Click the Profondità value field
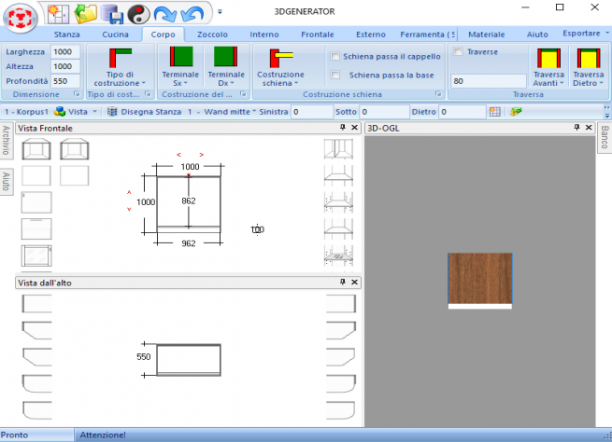The width and height of the screenshot is (612, 442). coord(65,81)
